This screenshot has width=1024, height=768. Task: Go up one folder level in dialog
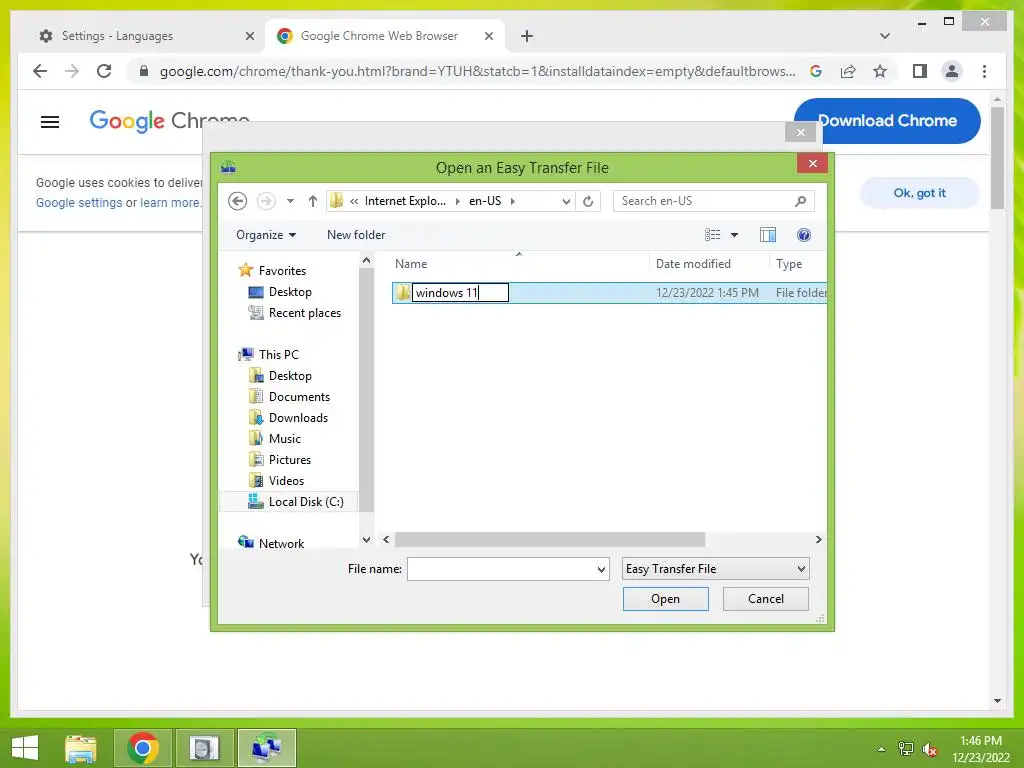313,201
